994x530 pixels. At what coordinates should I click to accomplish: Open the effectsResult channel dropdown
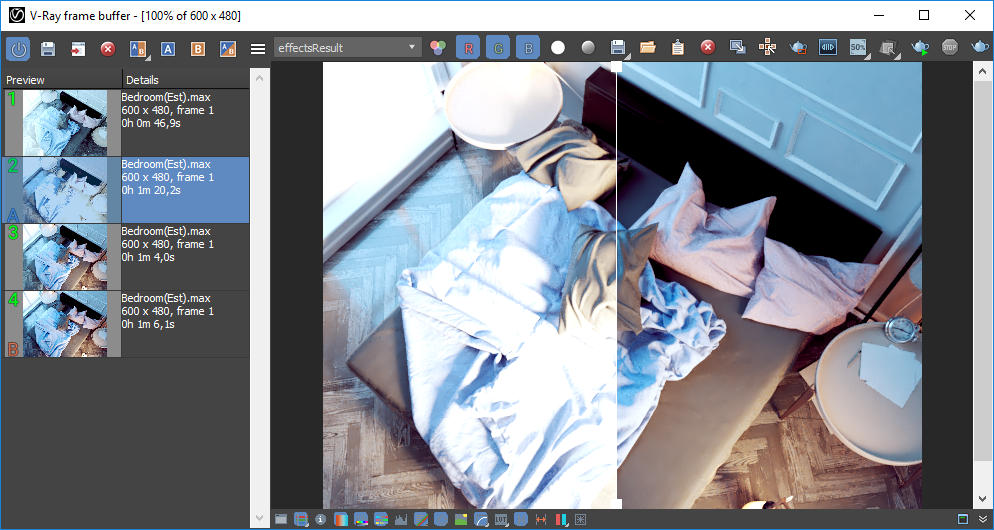tap(348, 48)
